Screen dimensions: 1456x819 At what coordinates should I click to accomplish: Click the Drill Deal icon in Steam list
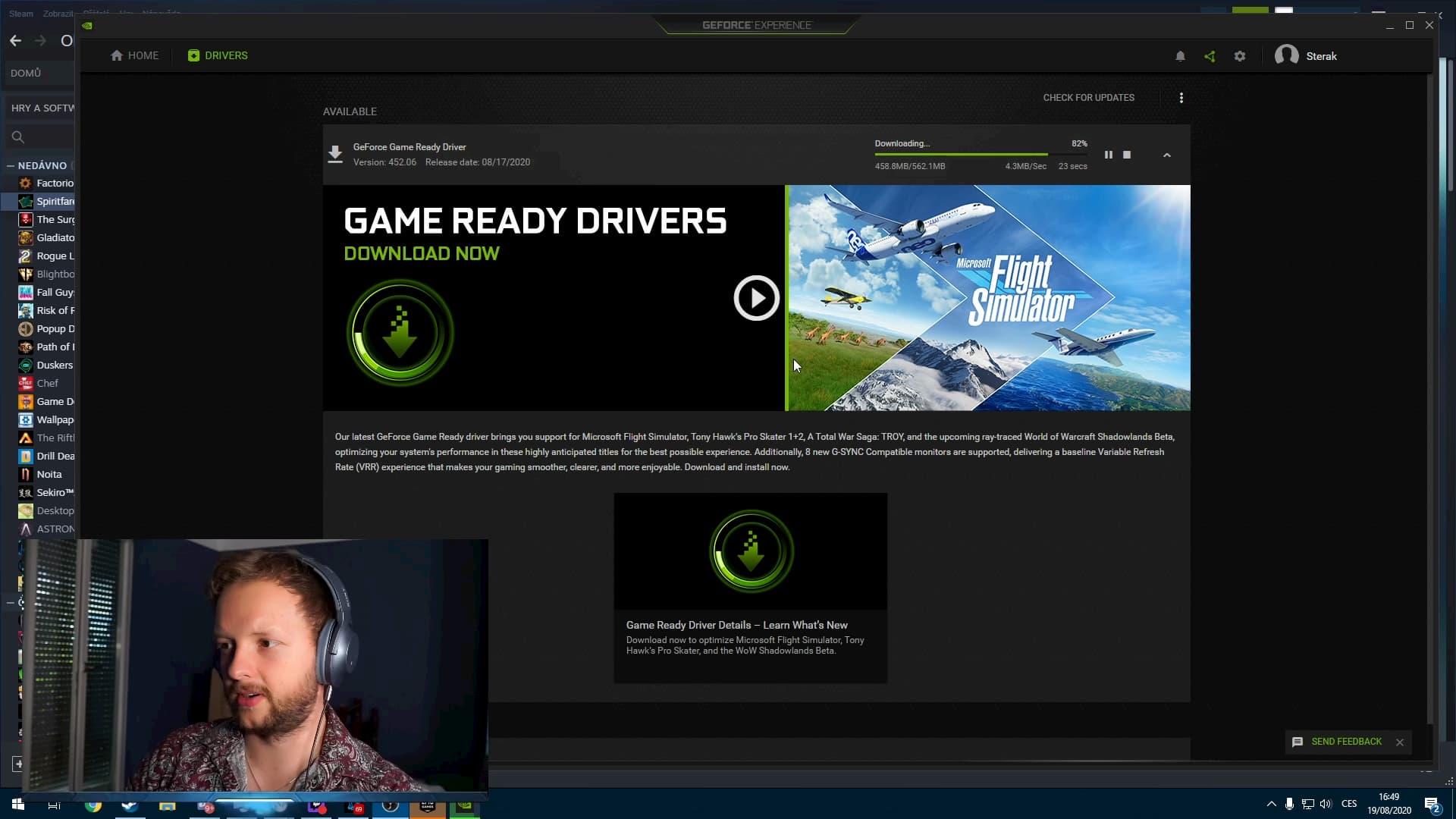26,456
